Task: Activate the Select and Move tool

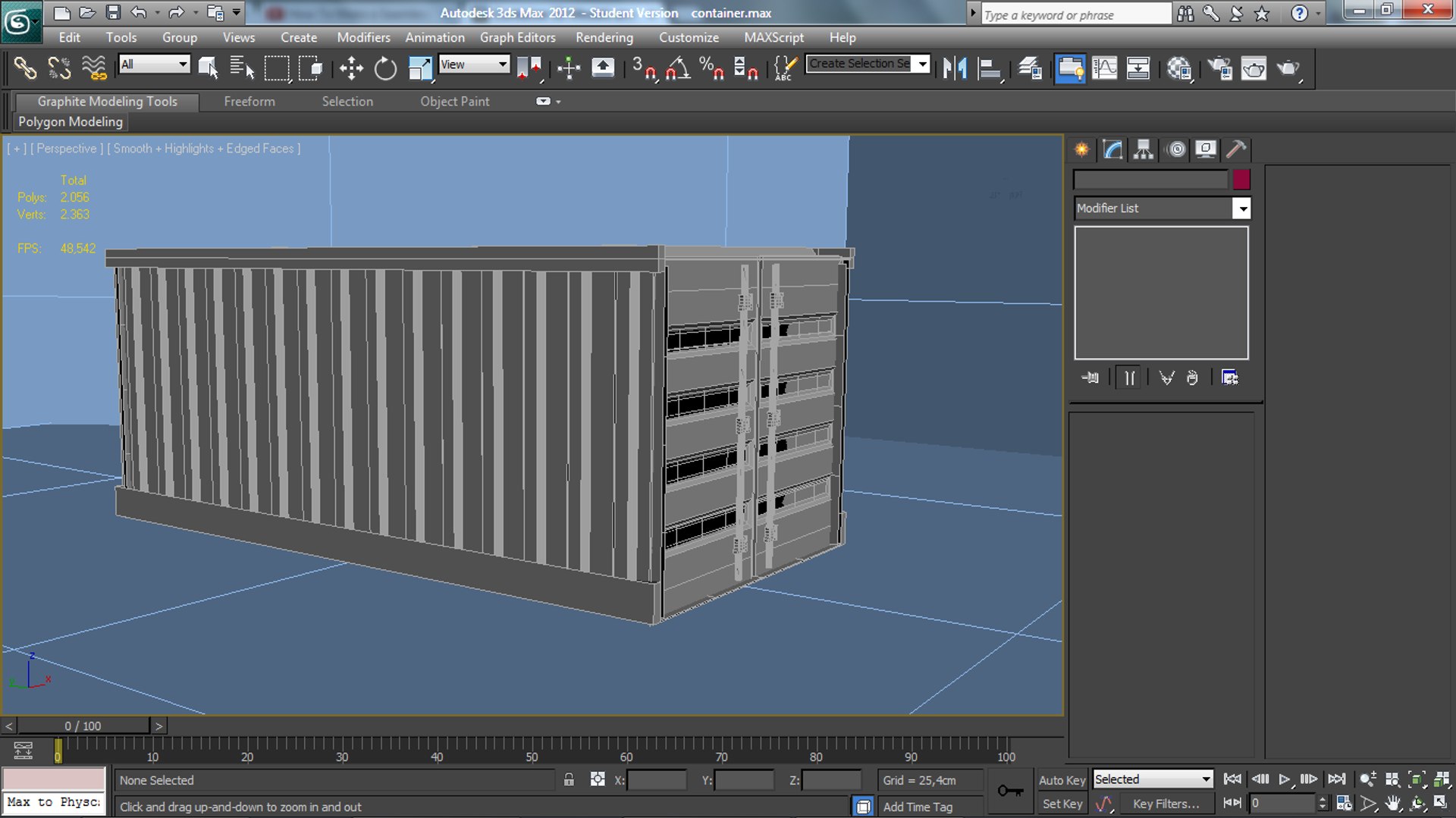Action: click(351, 68)
